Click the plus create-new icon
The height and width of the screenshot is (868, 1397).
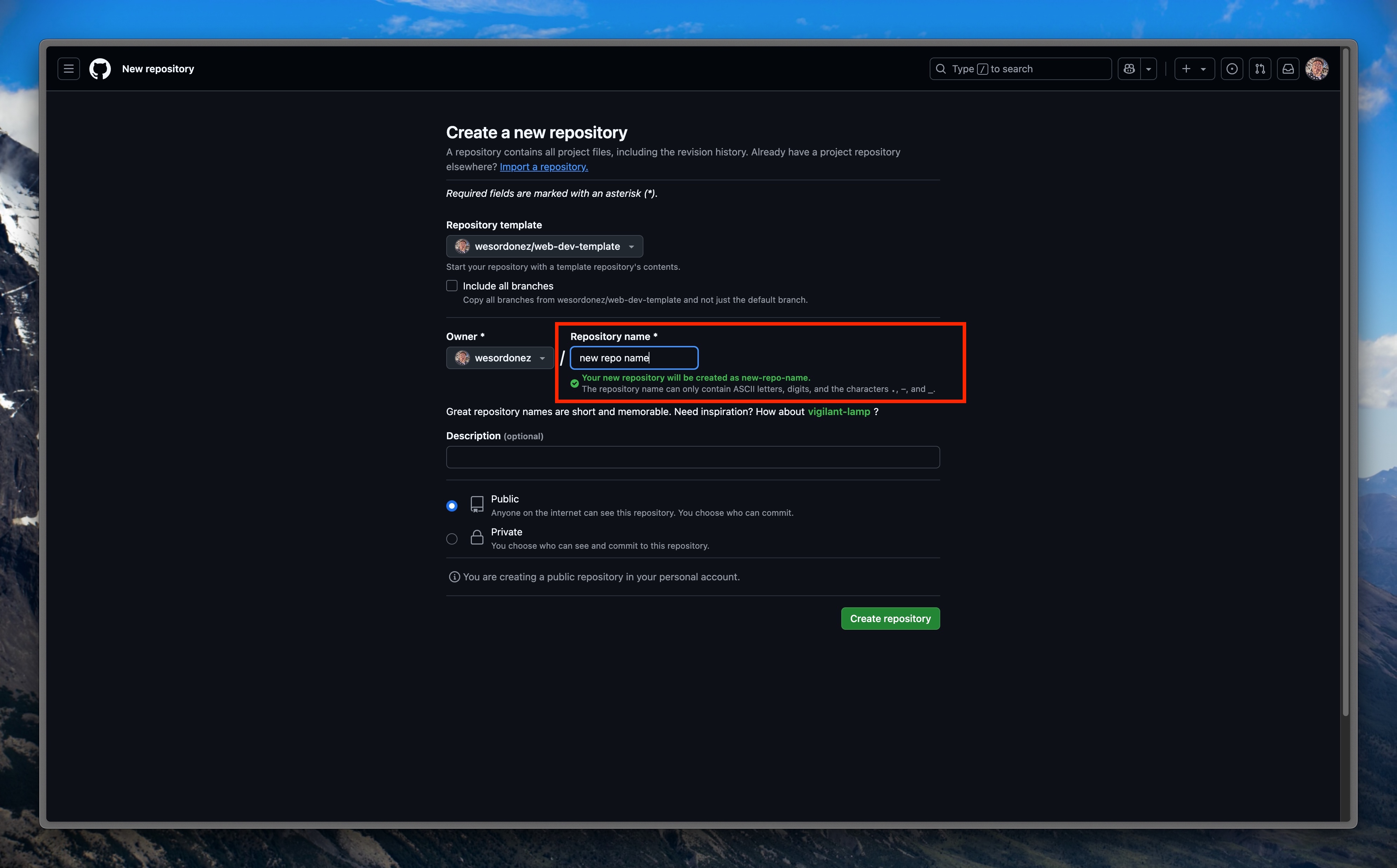(x=1187, y=69)
